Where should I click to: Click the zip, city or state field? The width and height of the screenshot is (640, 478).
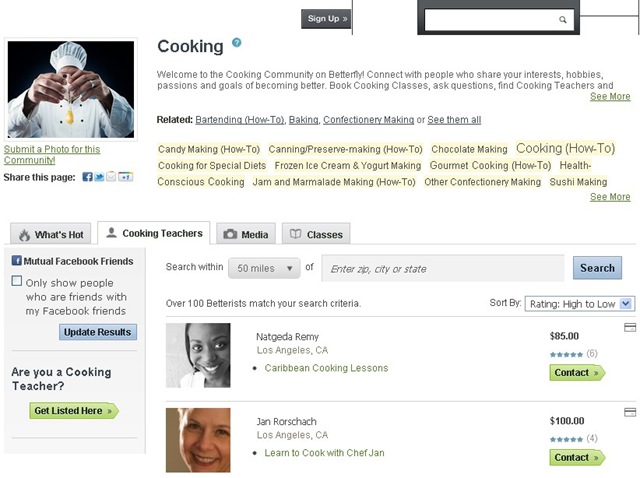coord(443,269)
